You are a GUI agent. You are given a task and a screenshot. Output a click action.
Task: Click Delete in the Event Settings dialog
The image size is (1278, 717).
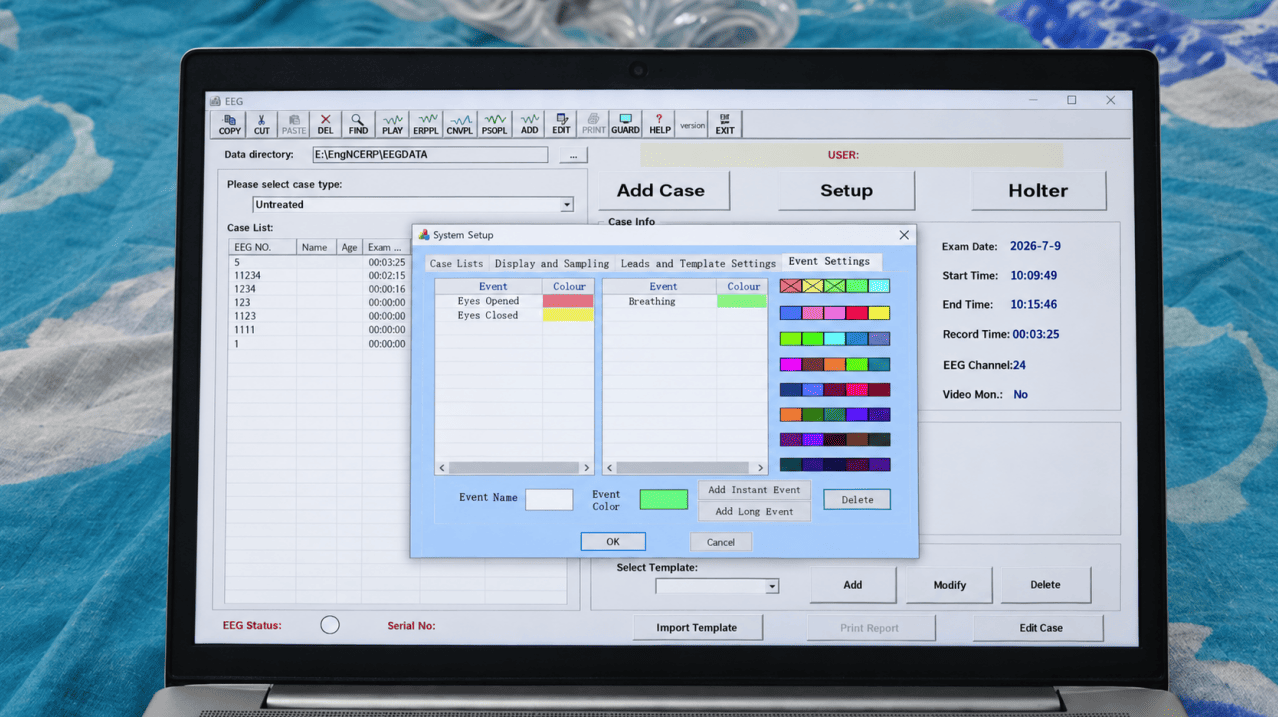pyautogui.click(x=857, y=499)
